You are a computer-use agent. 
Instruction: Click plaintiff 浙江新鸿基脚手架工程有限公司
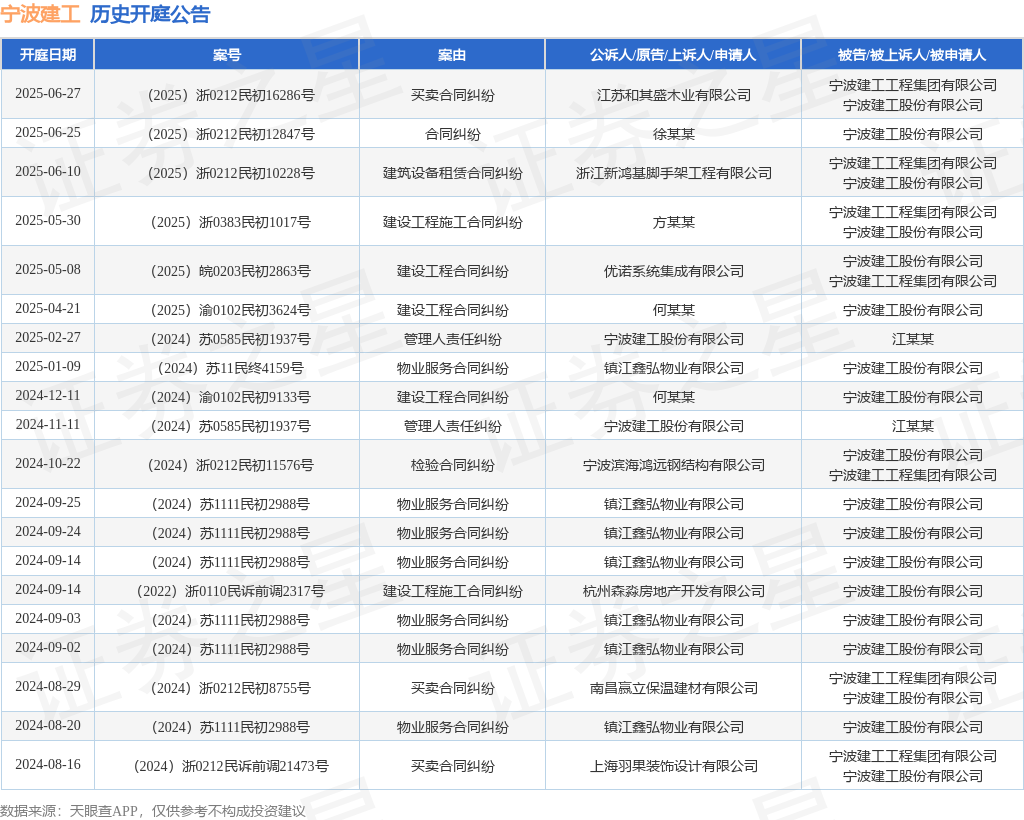[673, 173]
